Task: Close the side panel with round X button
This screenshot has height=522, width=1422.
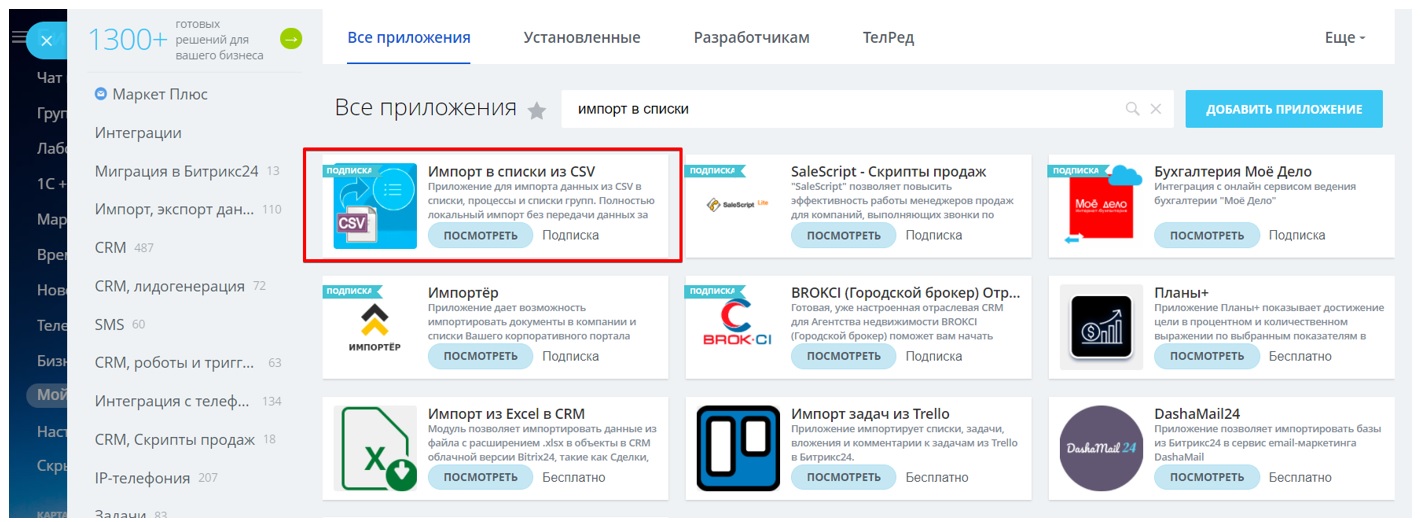Action: click(x=45, y=40)
